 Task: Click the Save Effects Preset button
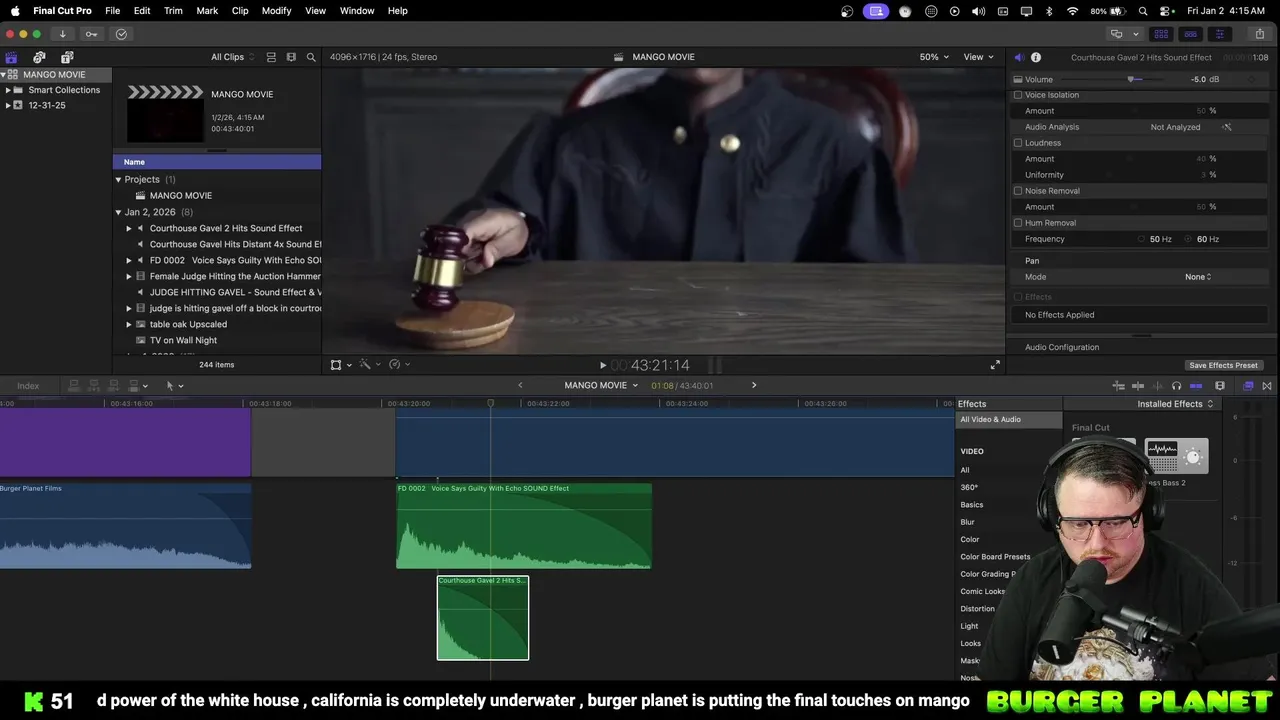[1223, 365]
